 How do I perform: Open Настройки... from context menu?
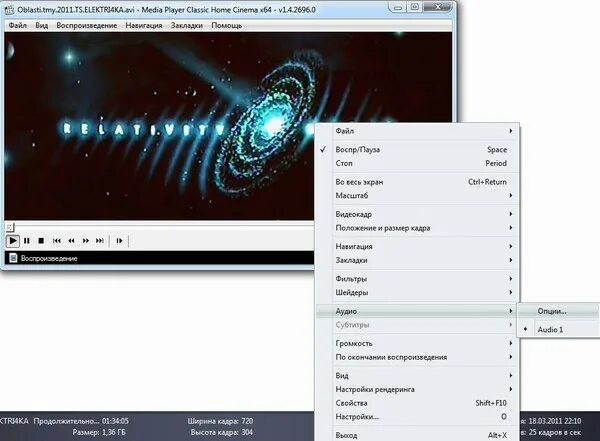pyautogui.click(x=417, y=417)
